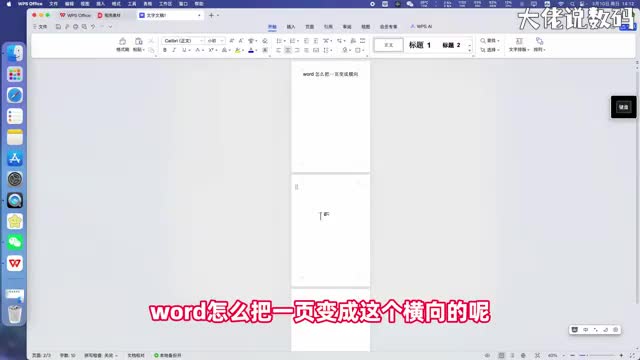Apply the font color A swatch
The height and width of the screenshot is (360, 640).
coord(251,50)
